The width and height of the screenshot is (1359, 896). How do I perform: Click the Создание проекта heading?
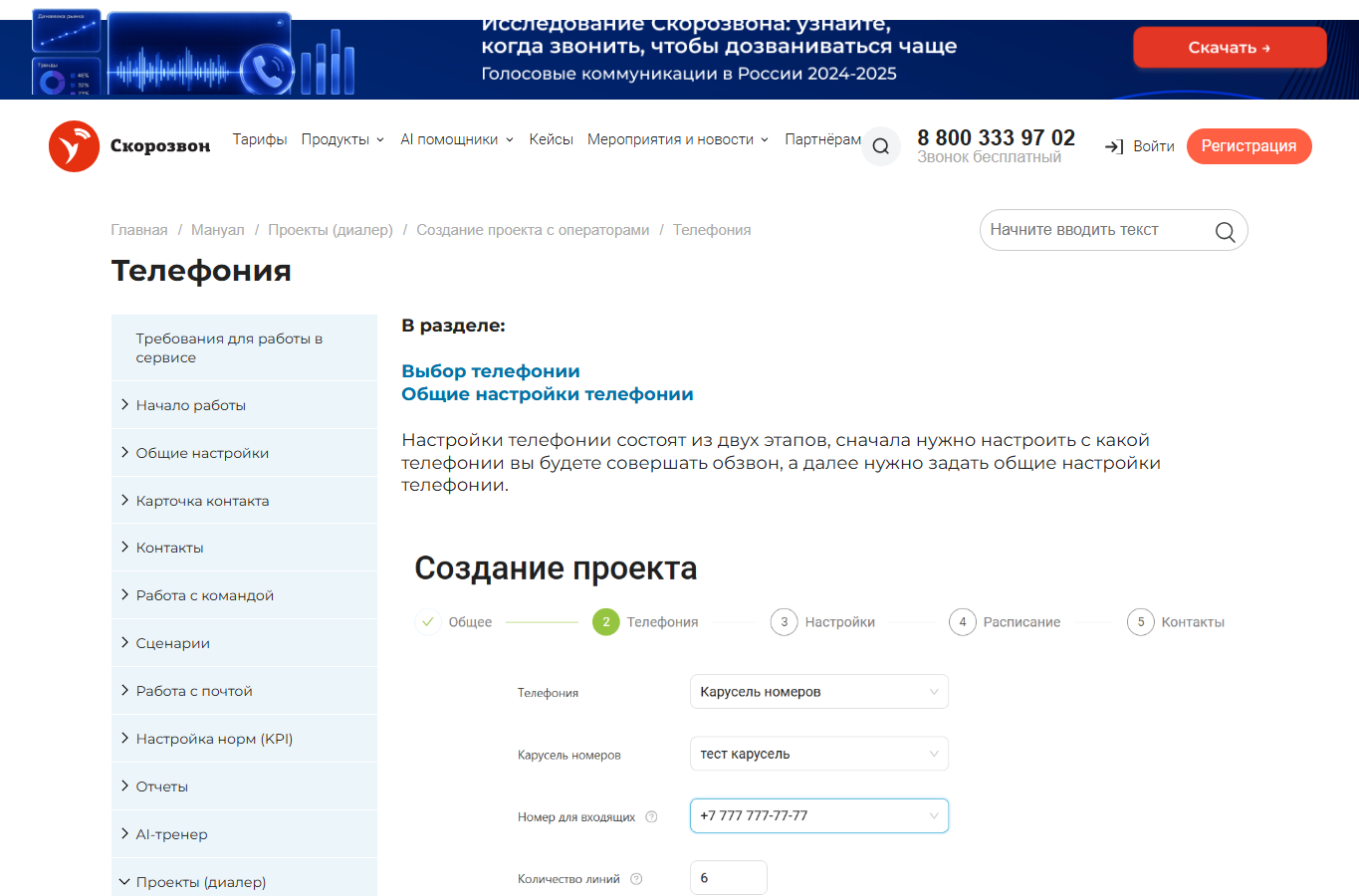pos(556,568)
